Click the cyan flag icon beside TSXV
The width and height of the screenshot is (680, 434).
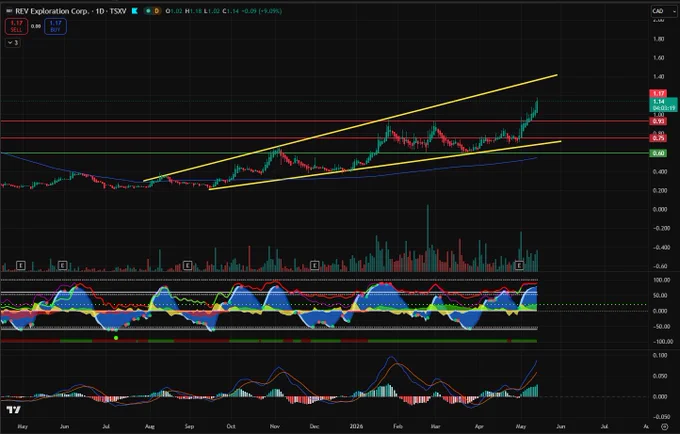[x=134, y=11]
